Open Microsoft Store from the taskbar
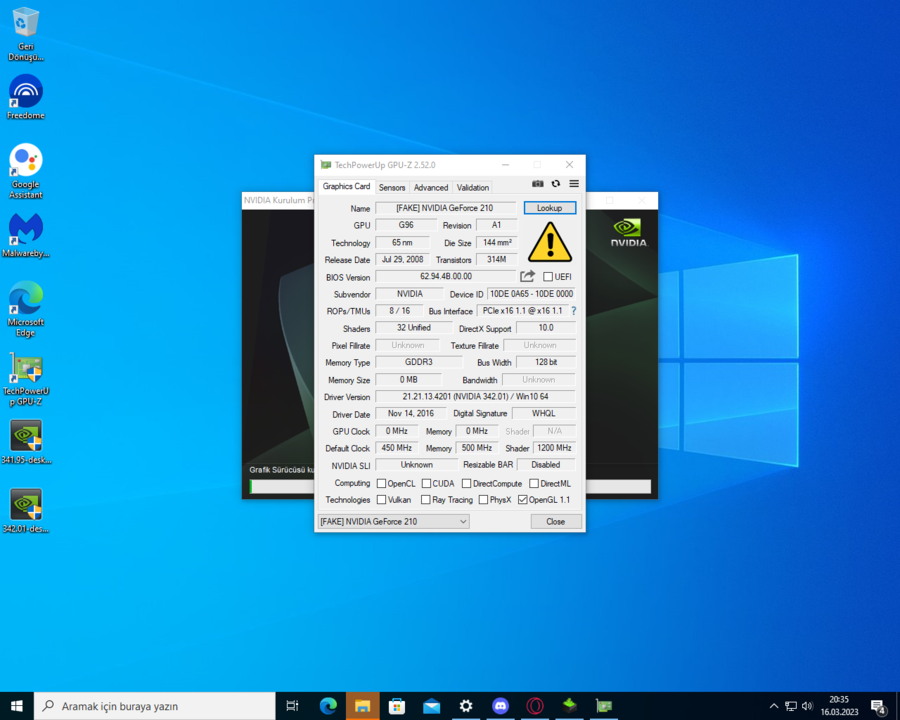 pyautogui.click(x=397, y=706)
